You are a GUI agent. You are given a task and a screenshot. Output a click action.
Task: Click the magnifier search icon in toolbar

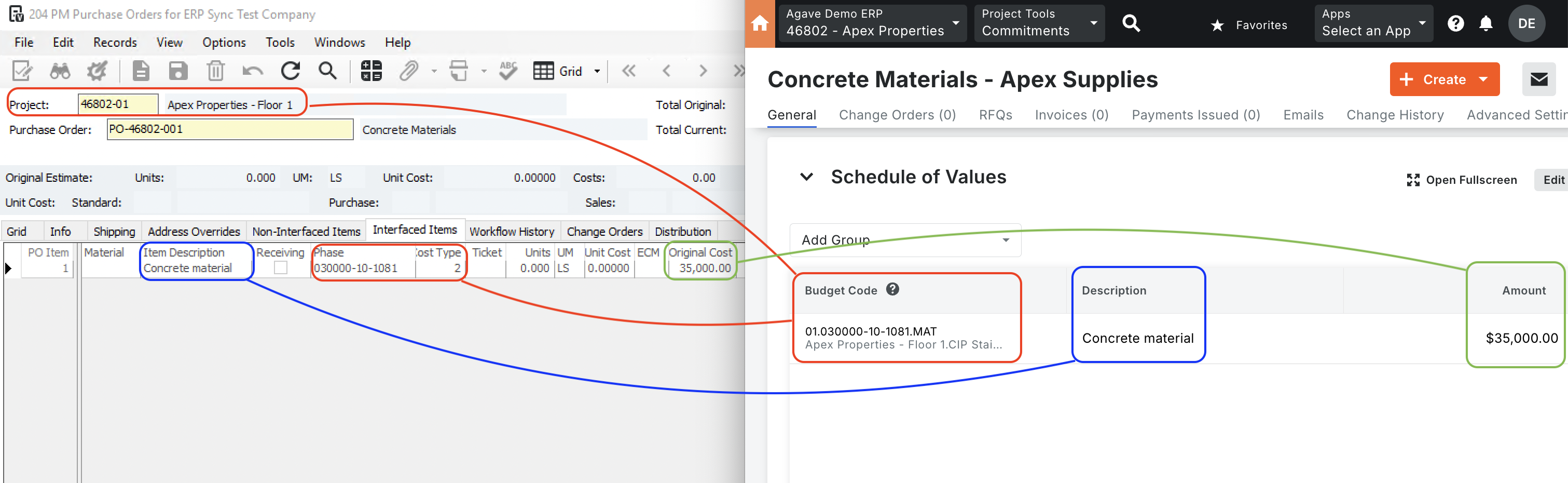click(x=327, y=71)
